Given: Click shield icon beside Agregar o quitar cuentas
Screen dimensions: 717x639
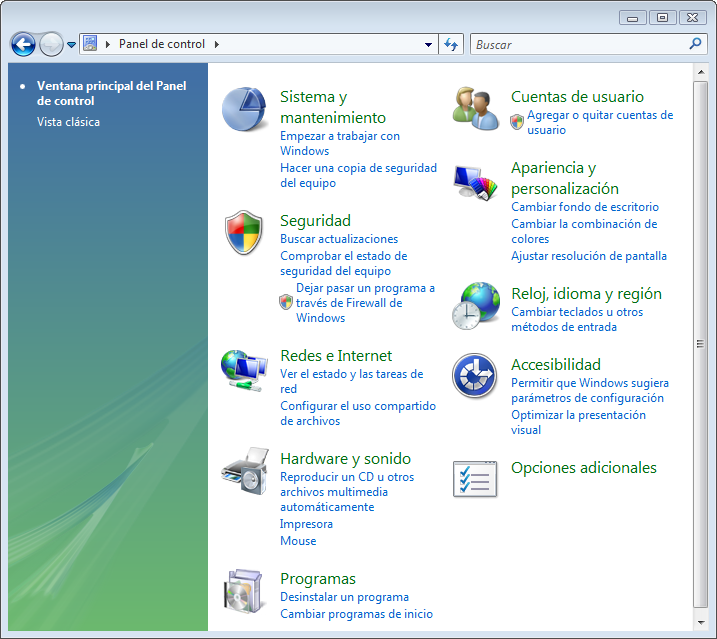Looking at the screenshot, I should (x=517, y=122).
